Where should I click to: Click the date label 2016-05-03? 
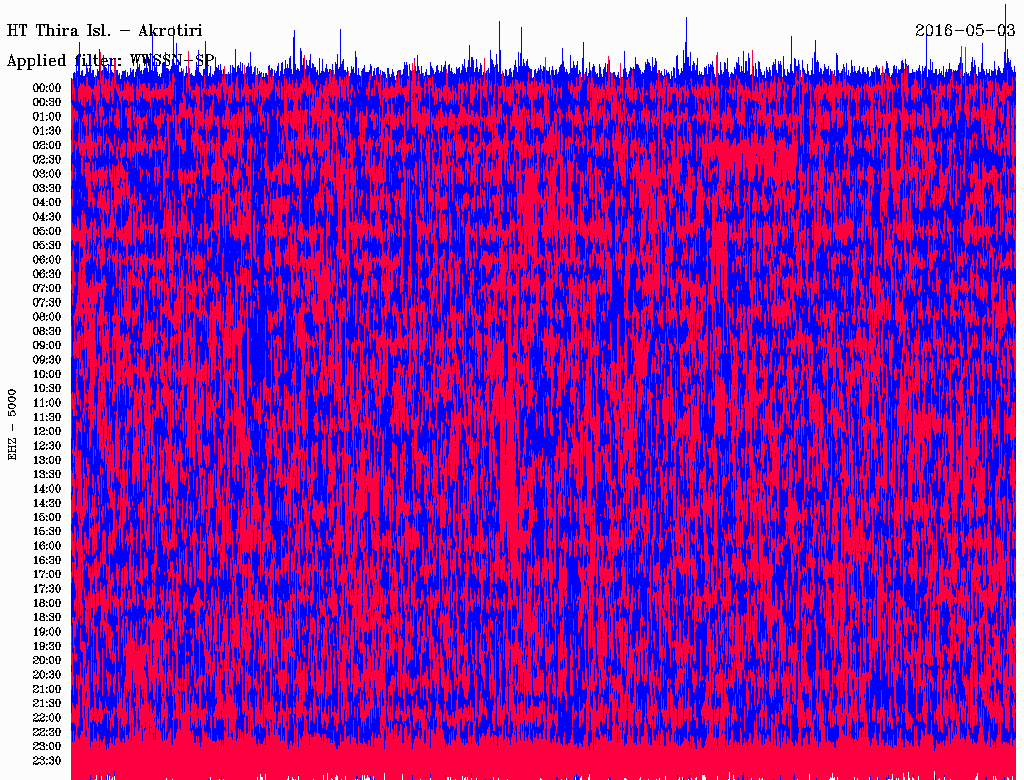click(x=965, y=30)
